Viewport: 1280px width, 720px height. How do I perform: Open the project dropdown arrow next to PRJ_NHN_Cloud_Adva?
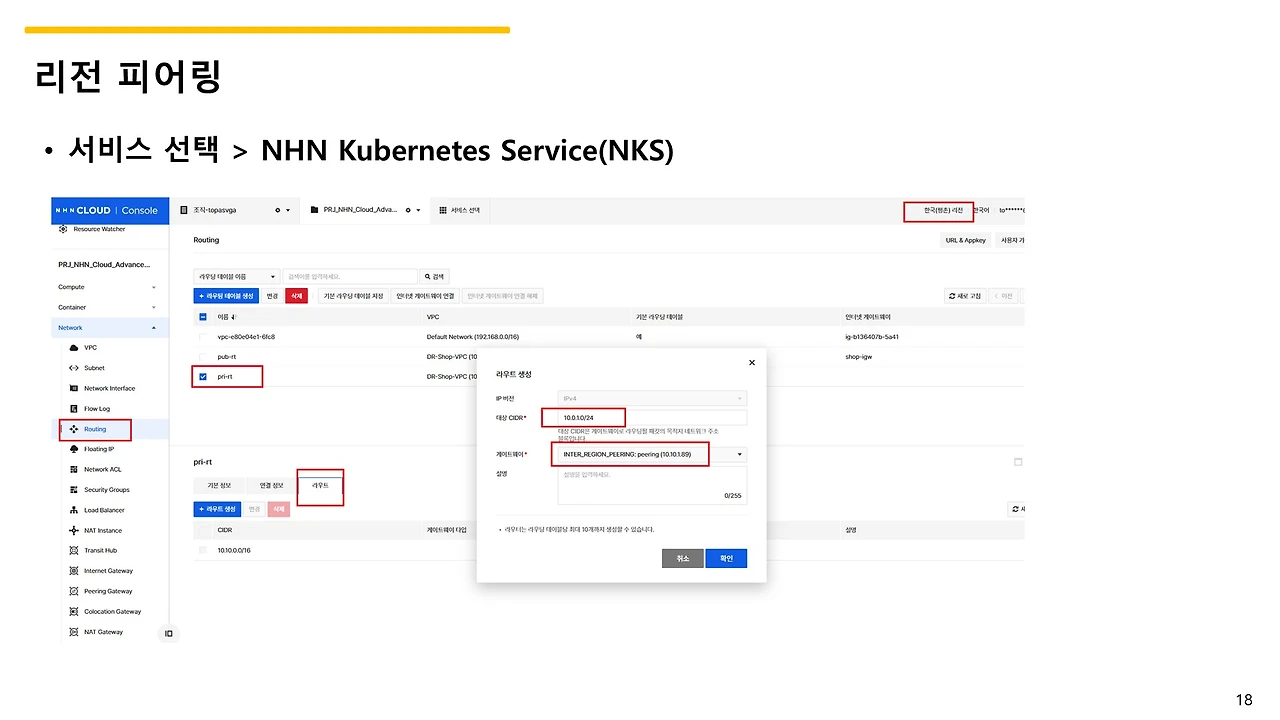[x=418, y=210]
